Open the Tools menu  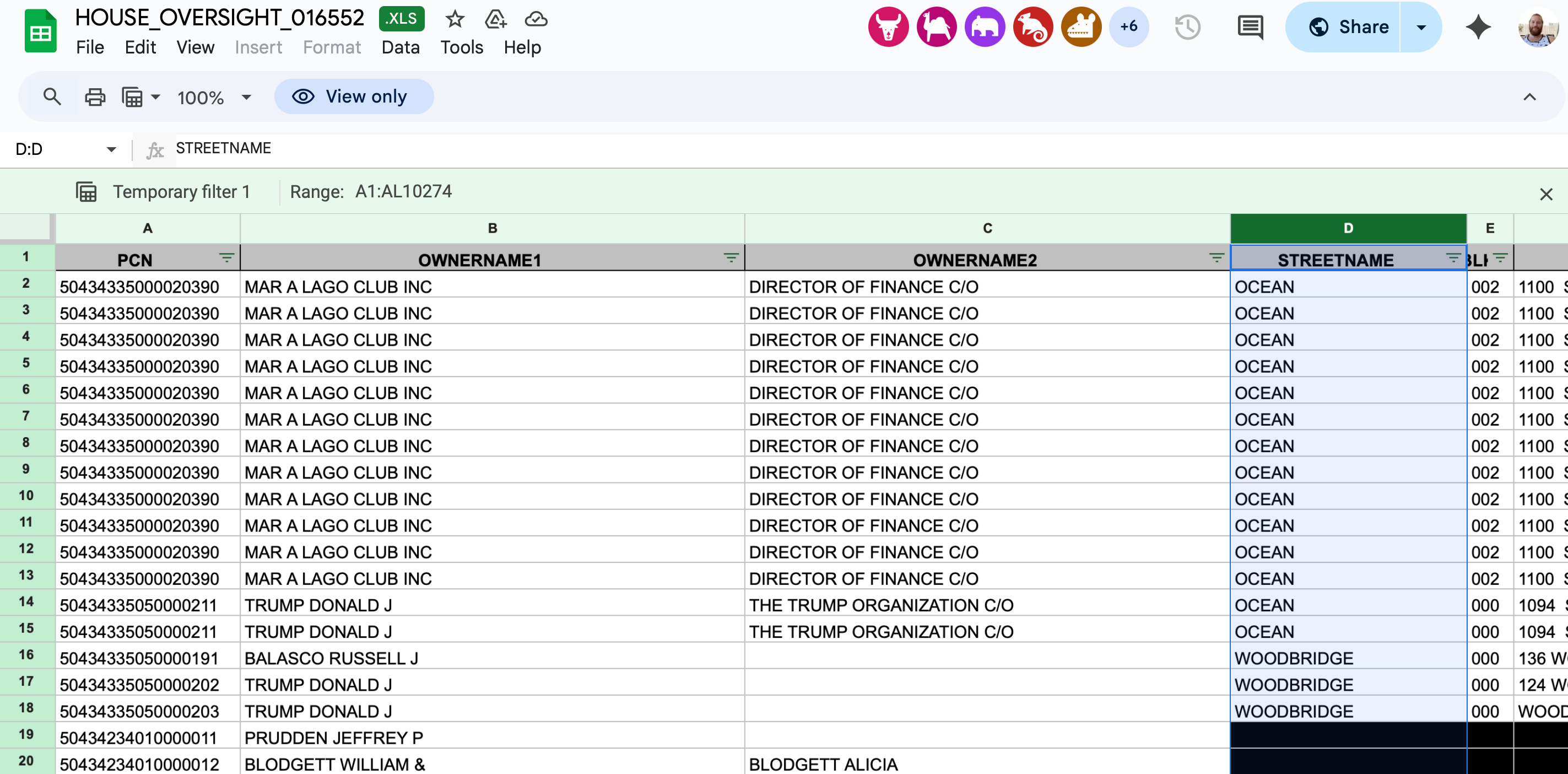coord(461,47)
